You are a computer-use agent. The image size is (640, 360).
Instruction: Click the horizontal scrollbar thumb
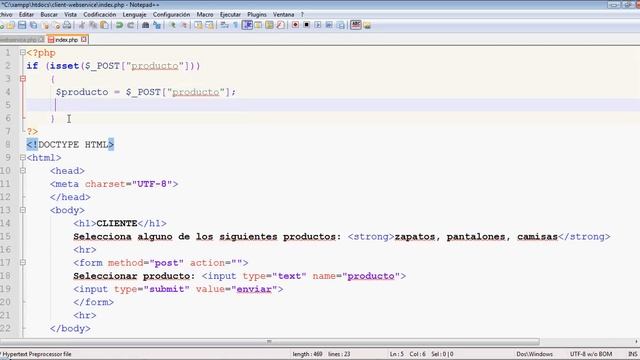269,342
